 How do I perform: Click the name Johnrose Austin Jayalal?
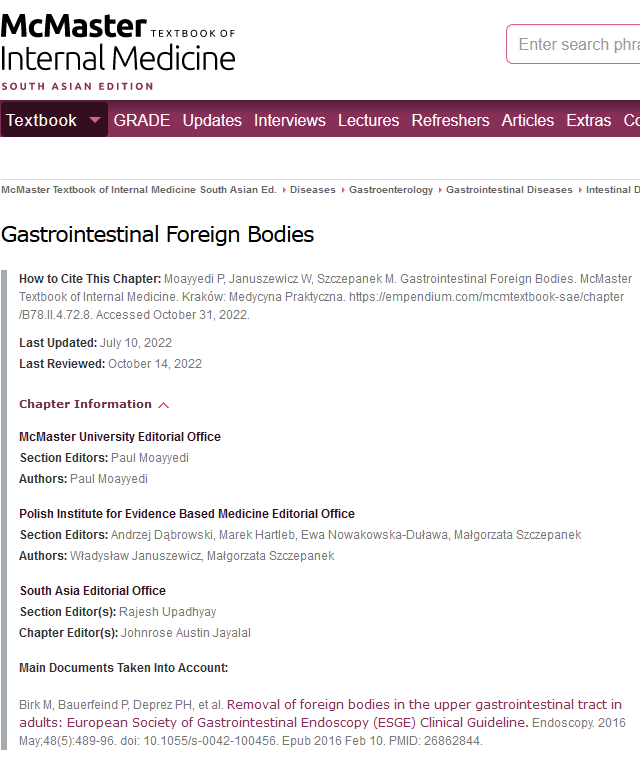[186, 633]
